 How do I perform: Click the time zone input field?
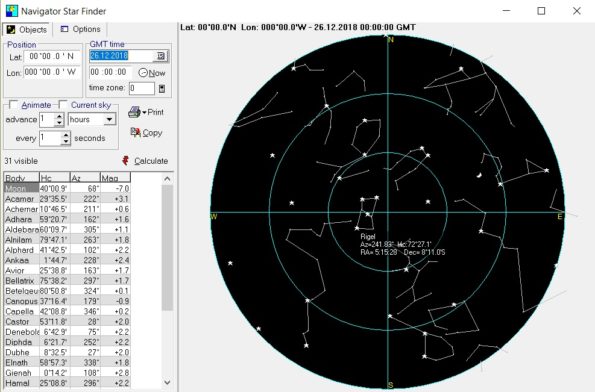pyautogui.click(x=142, y=88)
